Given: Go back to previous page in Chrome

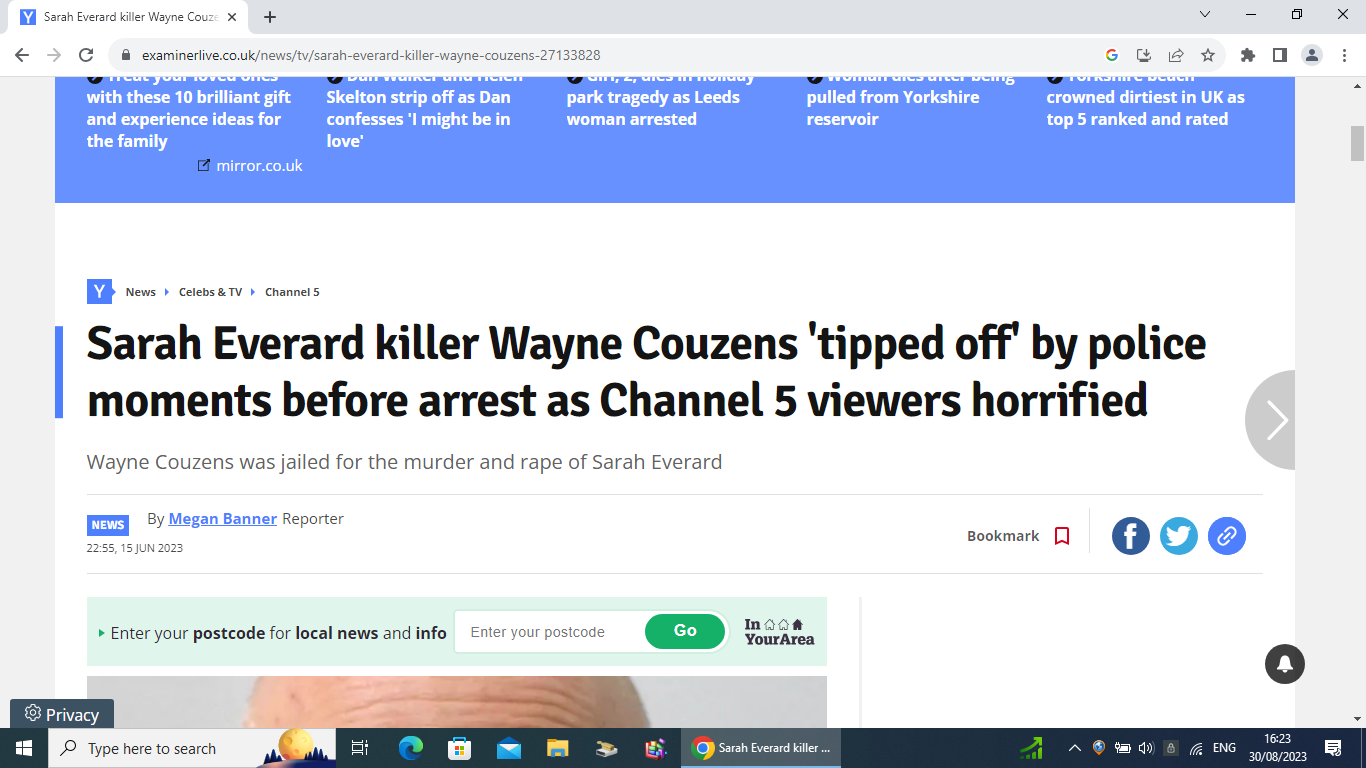Looking at the screenshot, I should pyautogui.click(x=22, y=55).
